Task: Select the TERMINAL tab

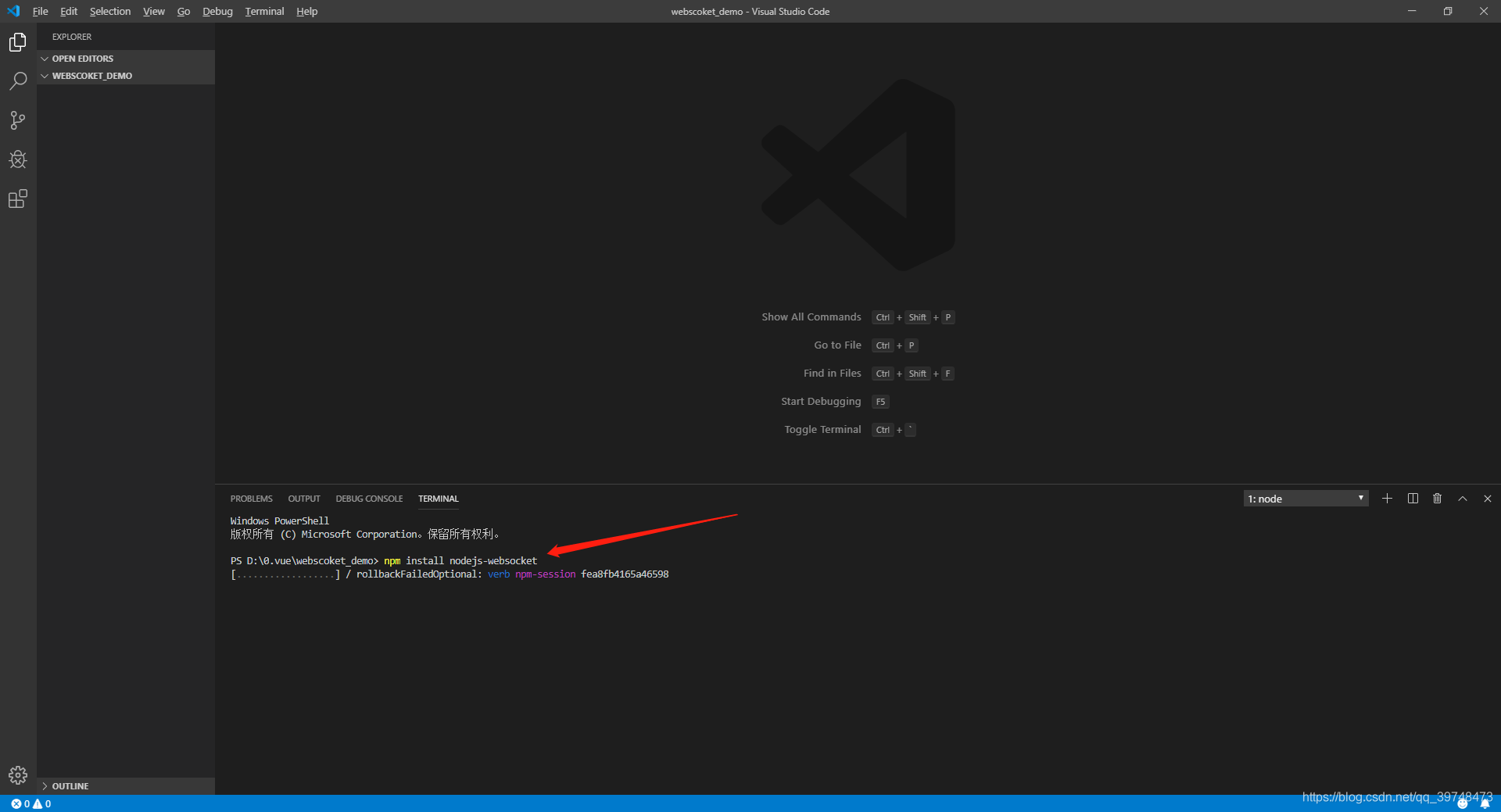Action: [439, 499]
